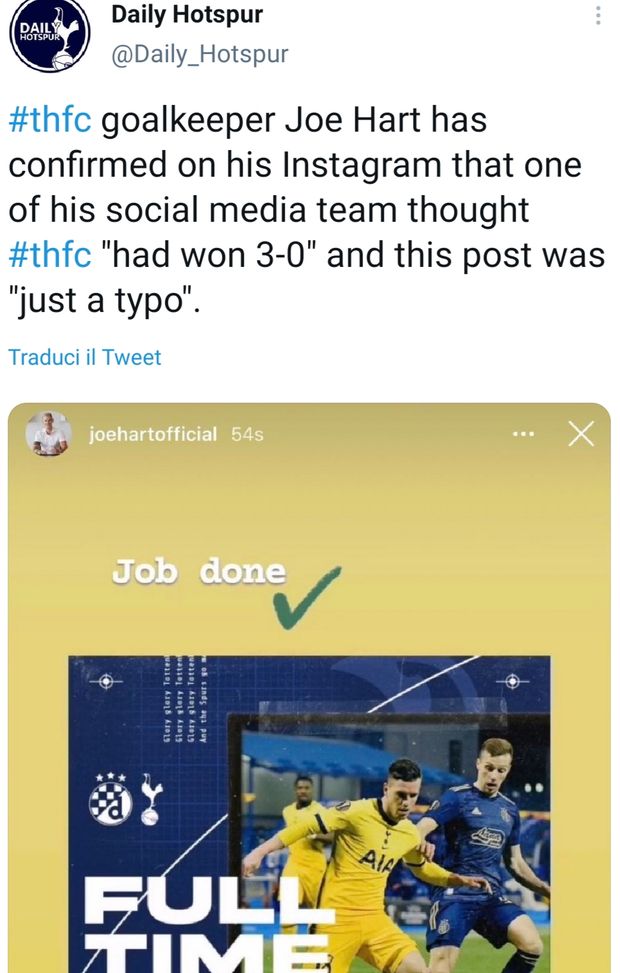Screen dimensions: 620x973
Task: Click the Tottenham cockerel crest
Action: [x=152, y=798]
